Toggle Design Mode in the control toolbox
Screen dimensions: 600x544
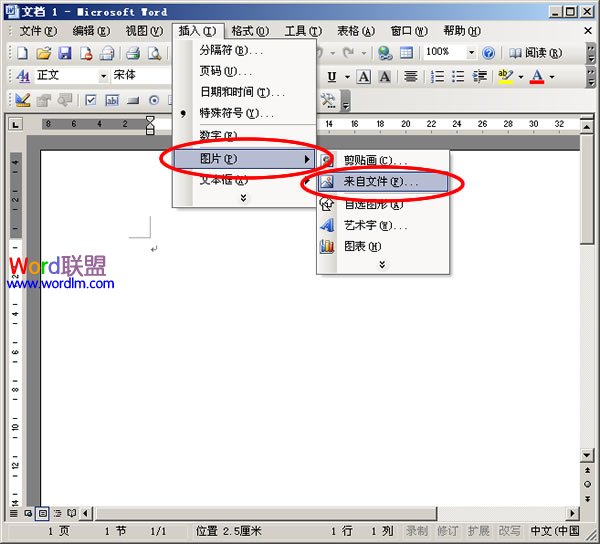tap(23, 100)
